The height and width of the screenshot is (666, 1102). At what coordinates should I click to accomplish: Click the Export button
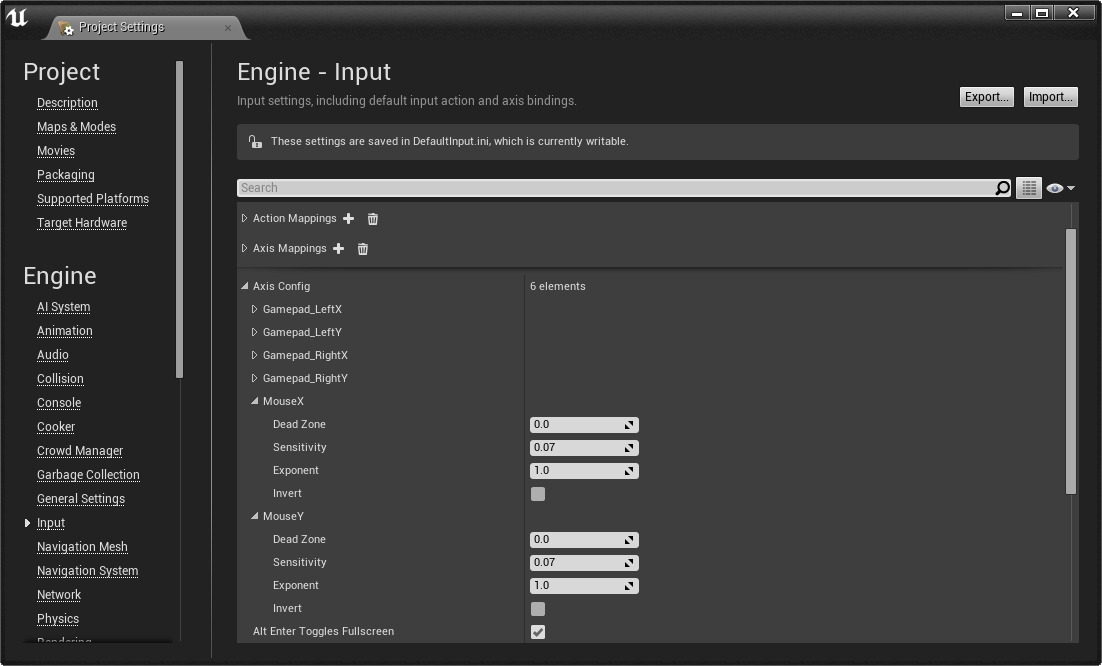(986, 97)
